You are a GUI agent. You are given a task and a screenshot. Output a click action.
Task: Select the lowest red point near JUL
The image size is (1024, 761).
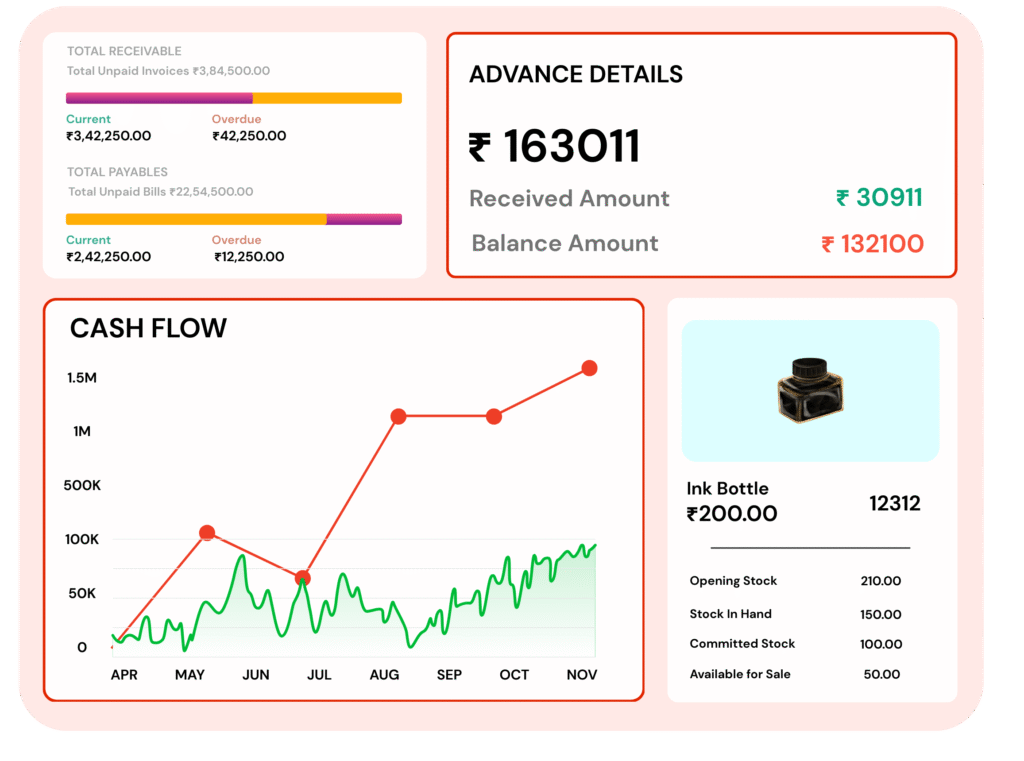tap(303, 578)
